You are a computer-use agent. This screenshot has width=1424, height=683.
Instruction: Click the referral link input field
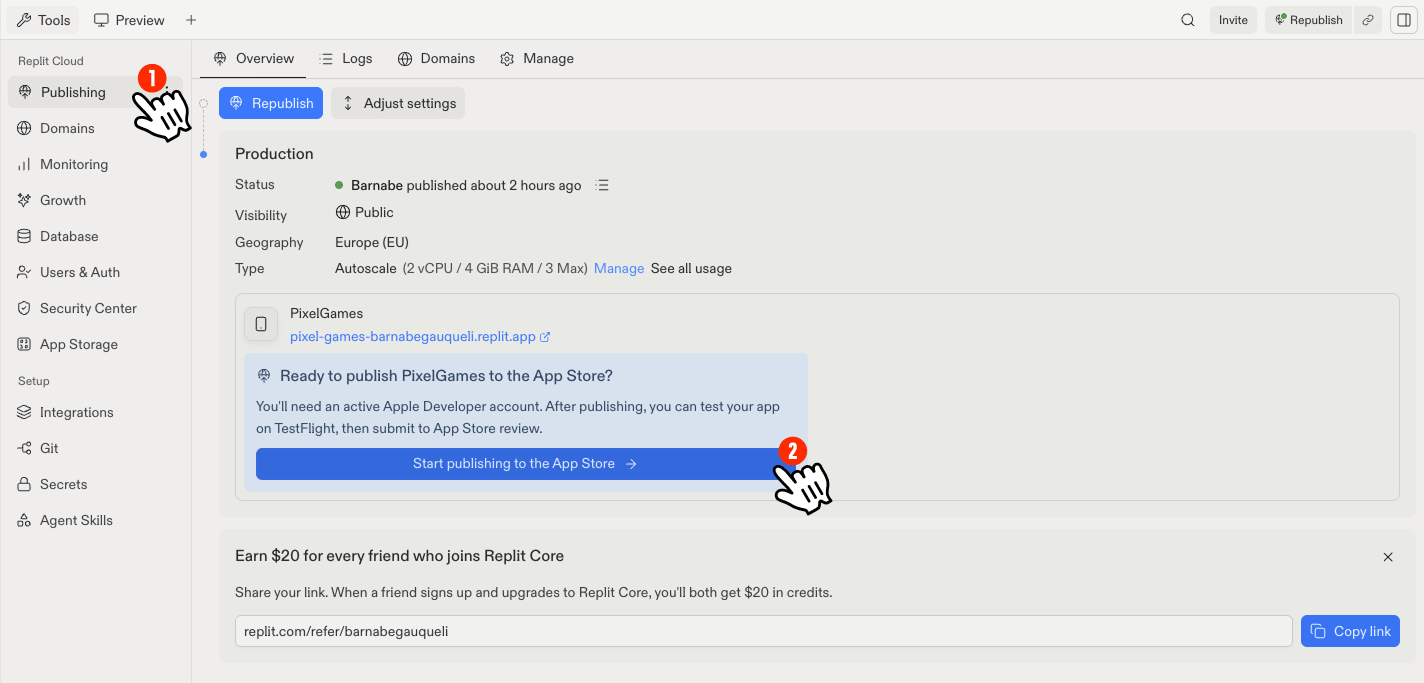(764, 631)
